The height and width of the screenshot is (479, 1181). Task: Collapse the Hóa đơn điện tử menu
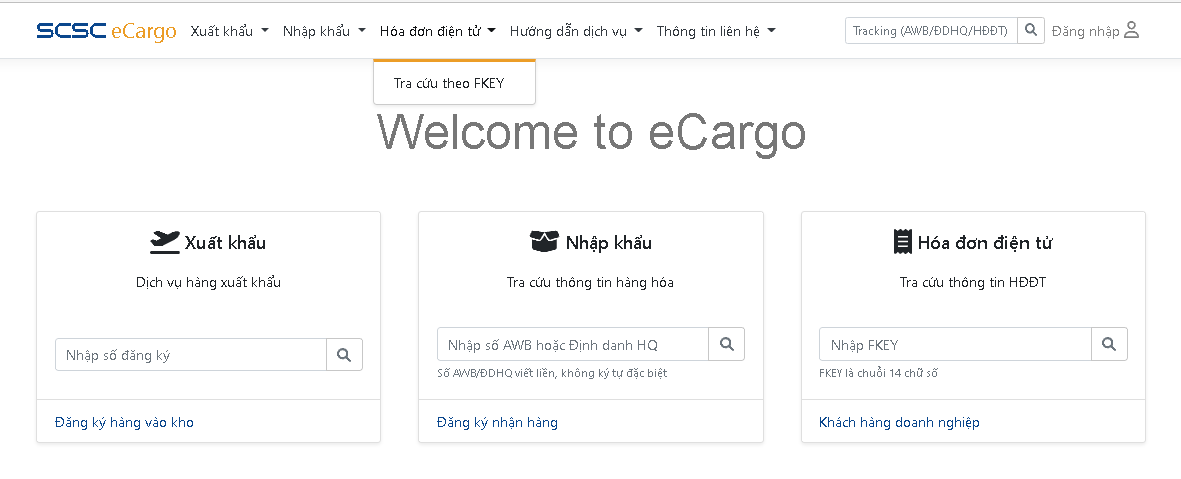(x=438, y=31)
